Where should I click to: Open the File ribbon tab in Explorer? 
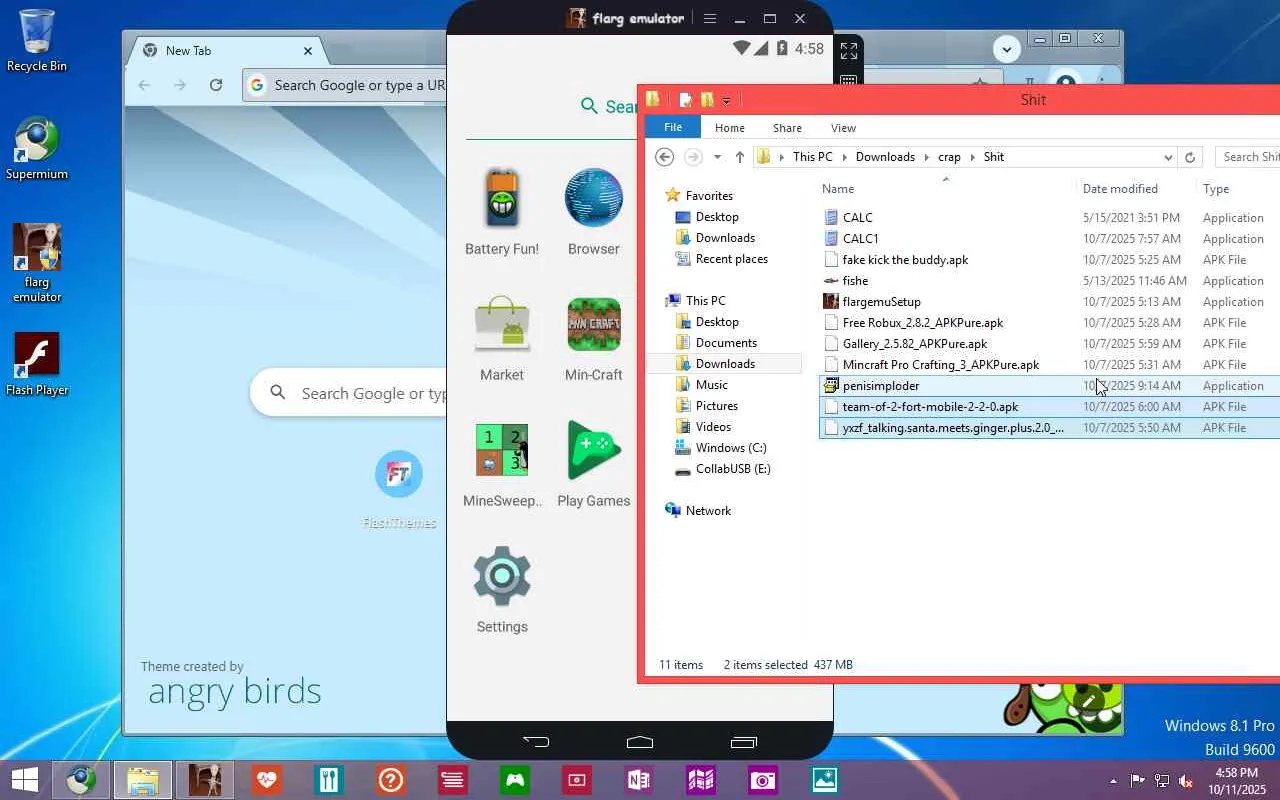tap(673, 127)
